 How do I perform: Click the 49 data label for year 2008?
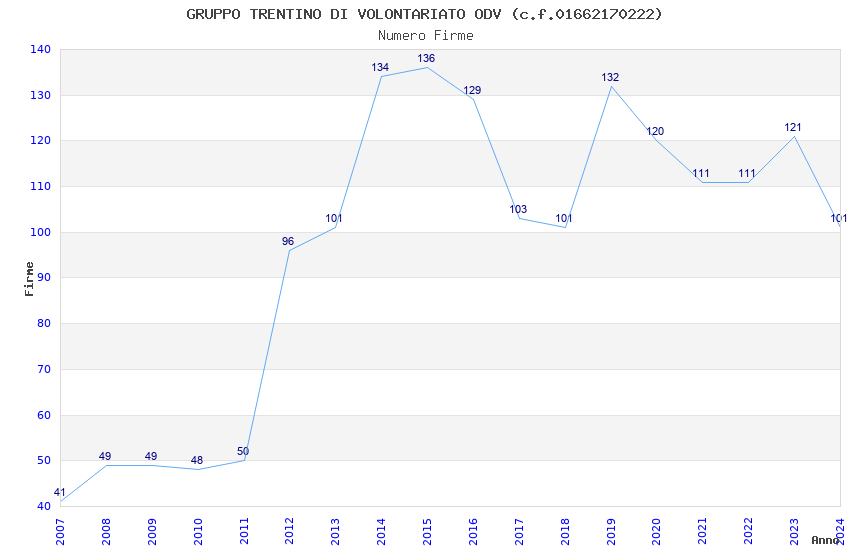point(105,456)
